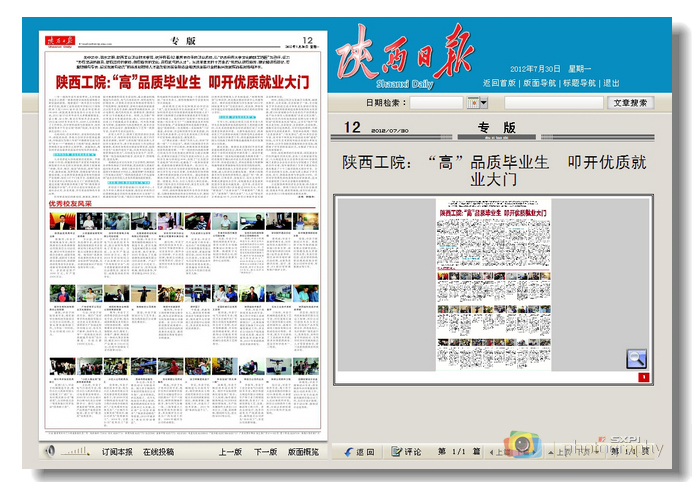Open the calendar date picker icon

click(471, 102)
